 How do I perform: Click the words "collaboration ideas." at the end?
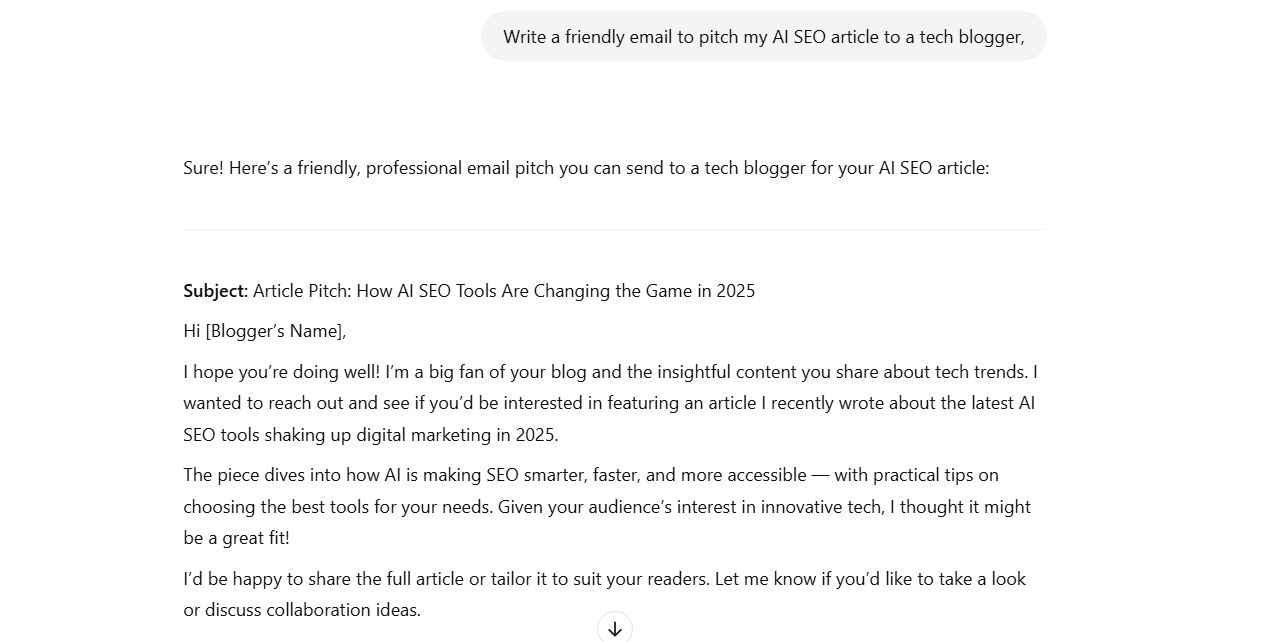pyautogui.click(x=345, y=610)
